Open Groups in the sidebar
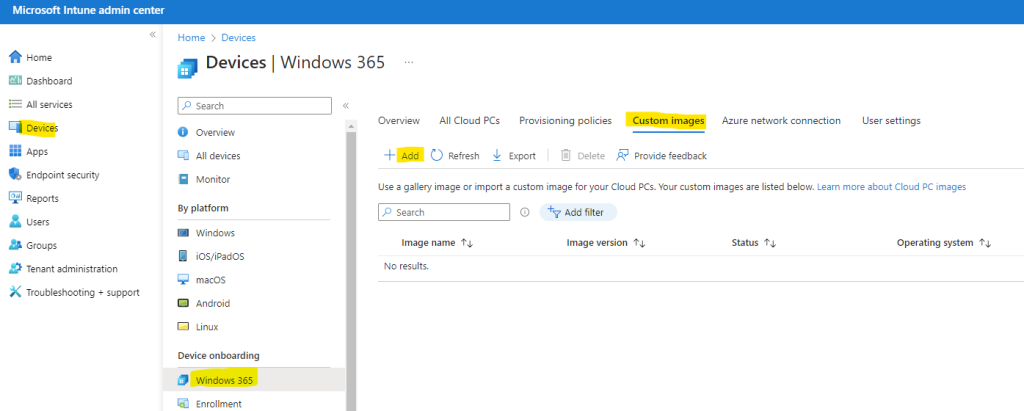 [x=33, y=246]
